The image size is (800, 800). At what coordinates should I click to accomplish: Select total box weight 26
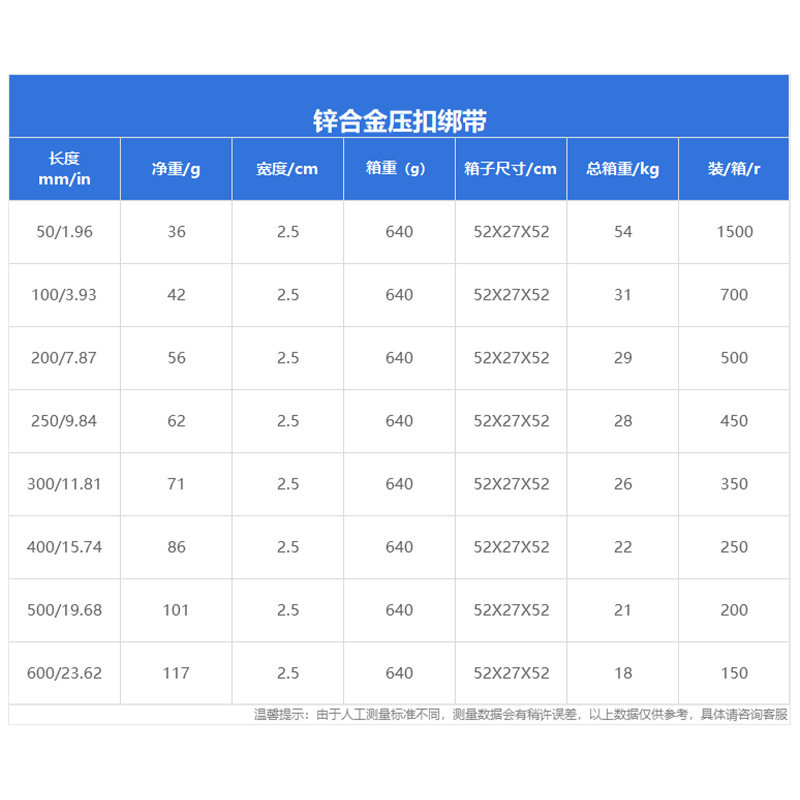tap(623, 484)
